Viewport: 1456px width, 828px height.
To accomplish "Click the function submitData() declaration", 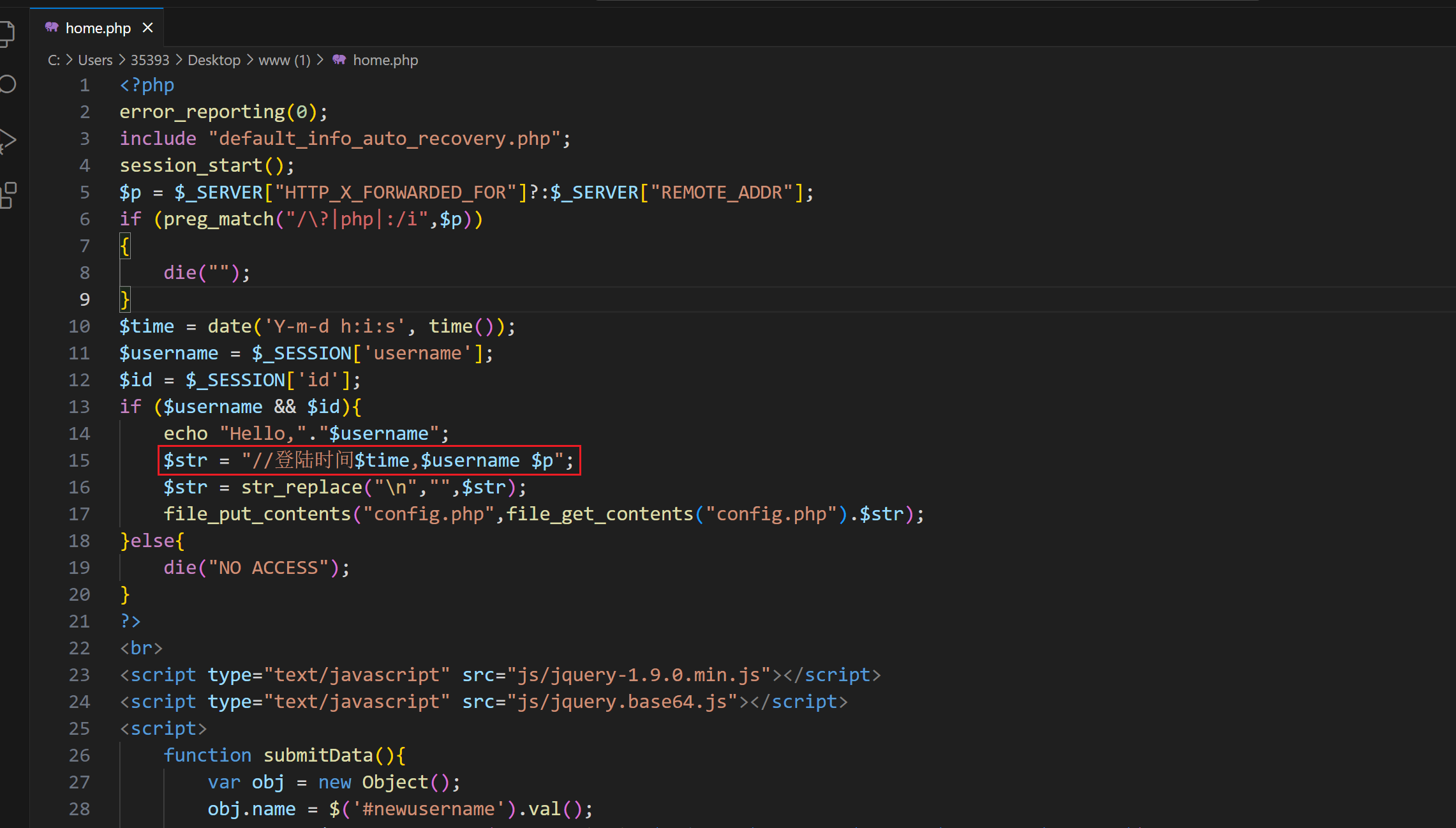I will (285, 755).
